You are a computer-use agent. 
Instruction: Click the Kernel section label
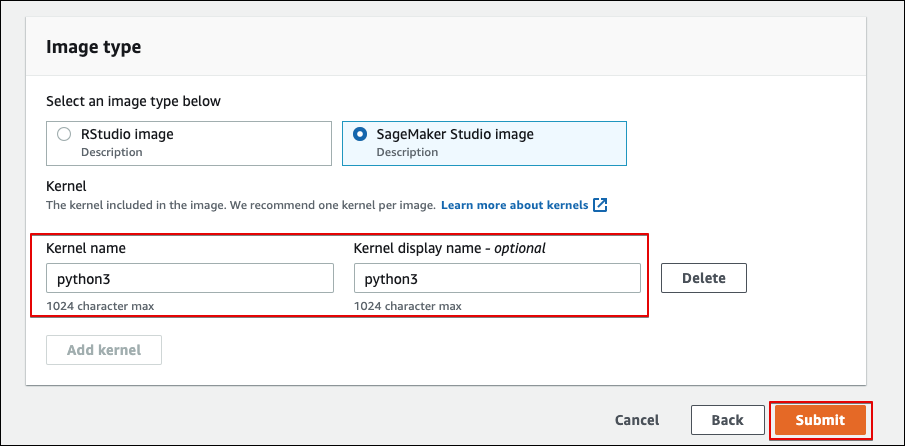tap(66, 186)
